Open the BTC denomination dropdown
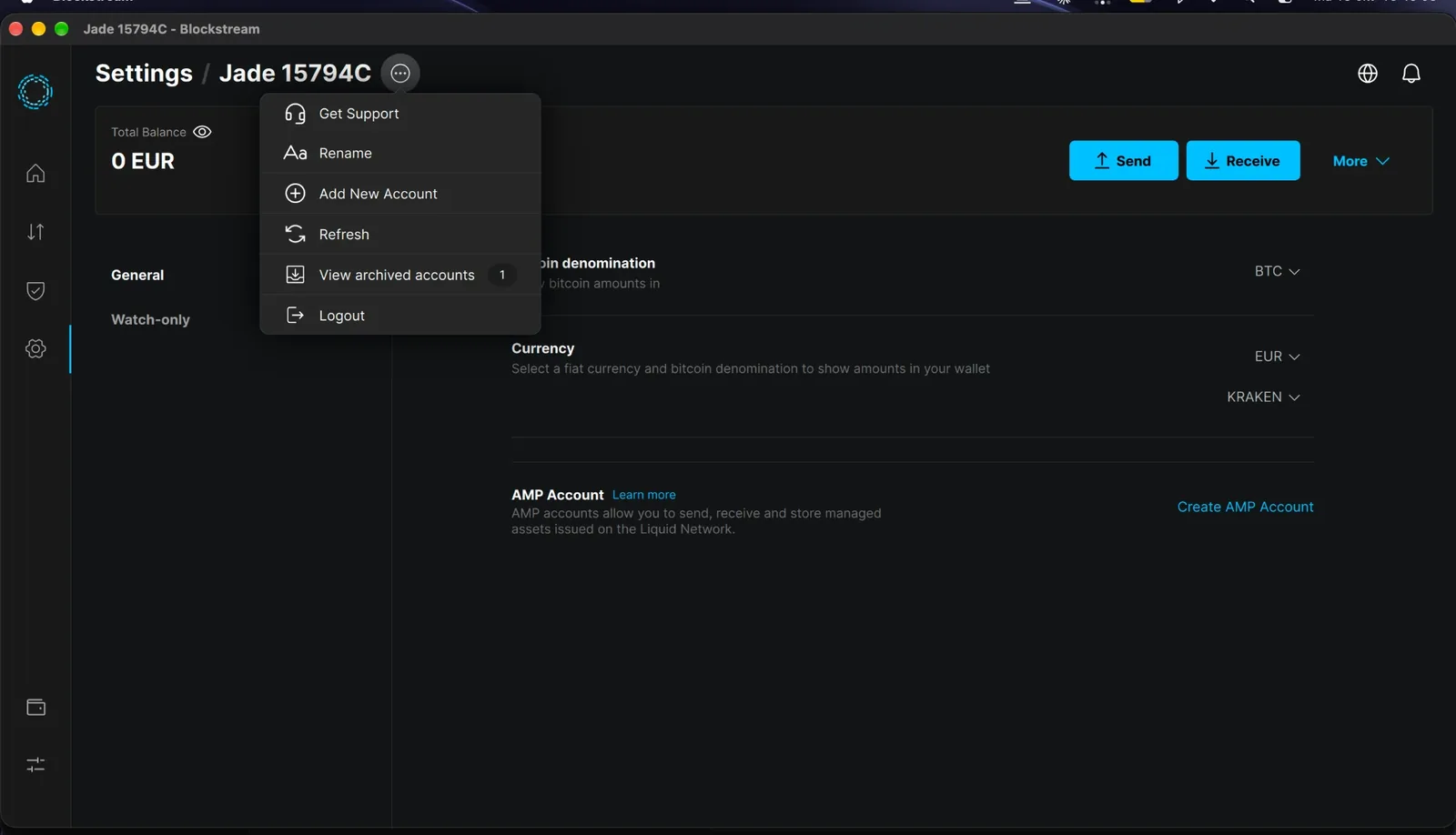Image resolution: width=1456 pixels, height=835 pixels. [1278, 271]
